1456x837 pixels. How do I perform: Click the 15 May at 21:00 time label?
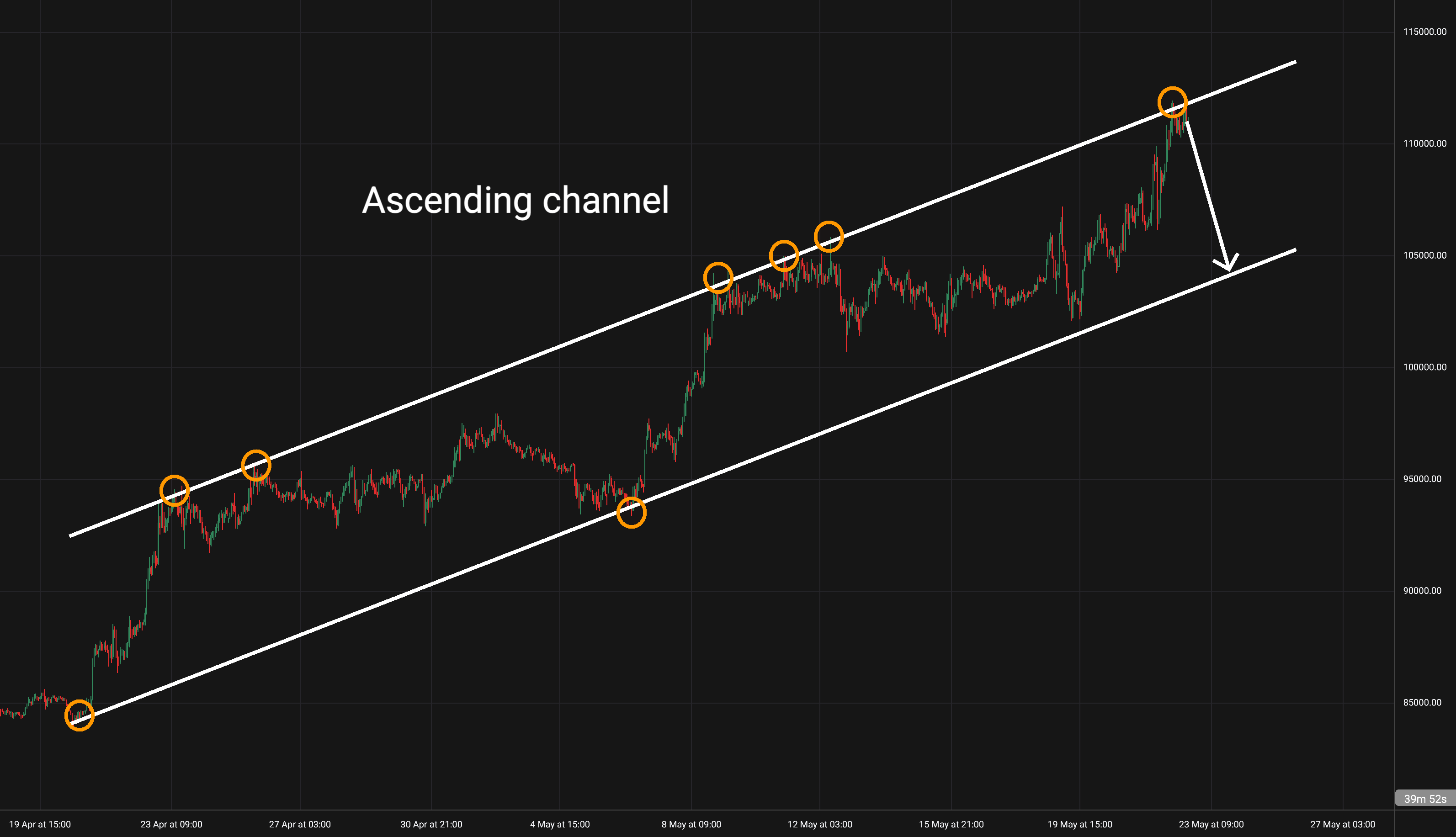click(951, 824)
